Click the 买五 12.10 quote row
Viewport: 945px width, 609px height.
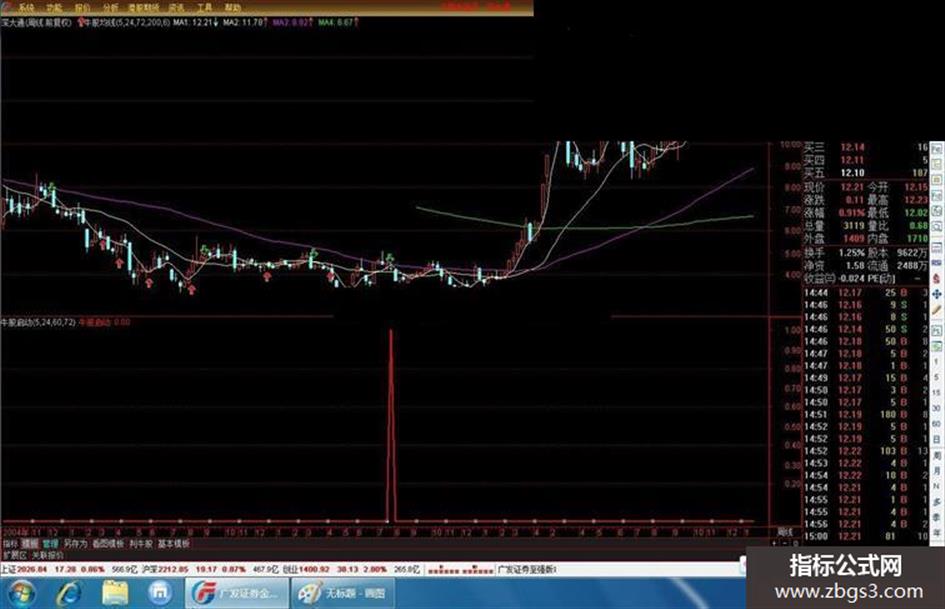[866, 172]
